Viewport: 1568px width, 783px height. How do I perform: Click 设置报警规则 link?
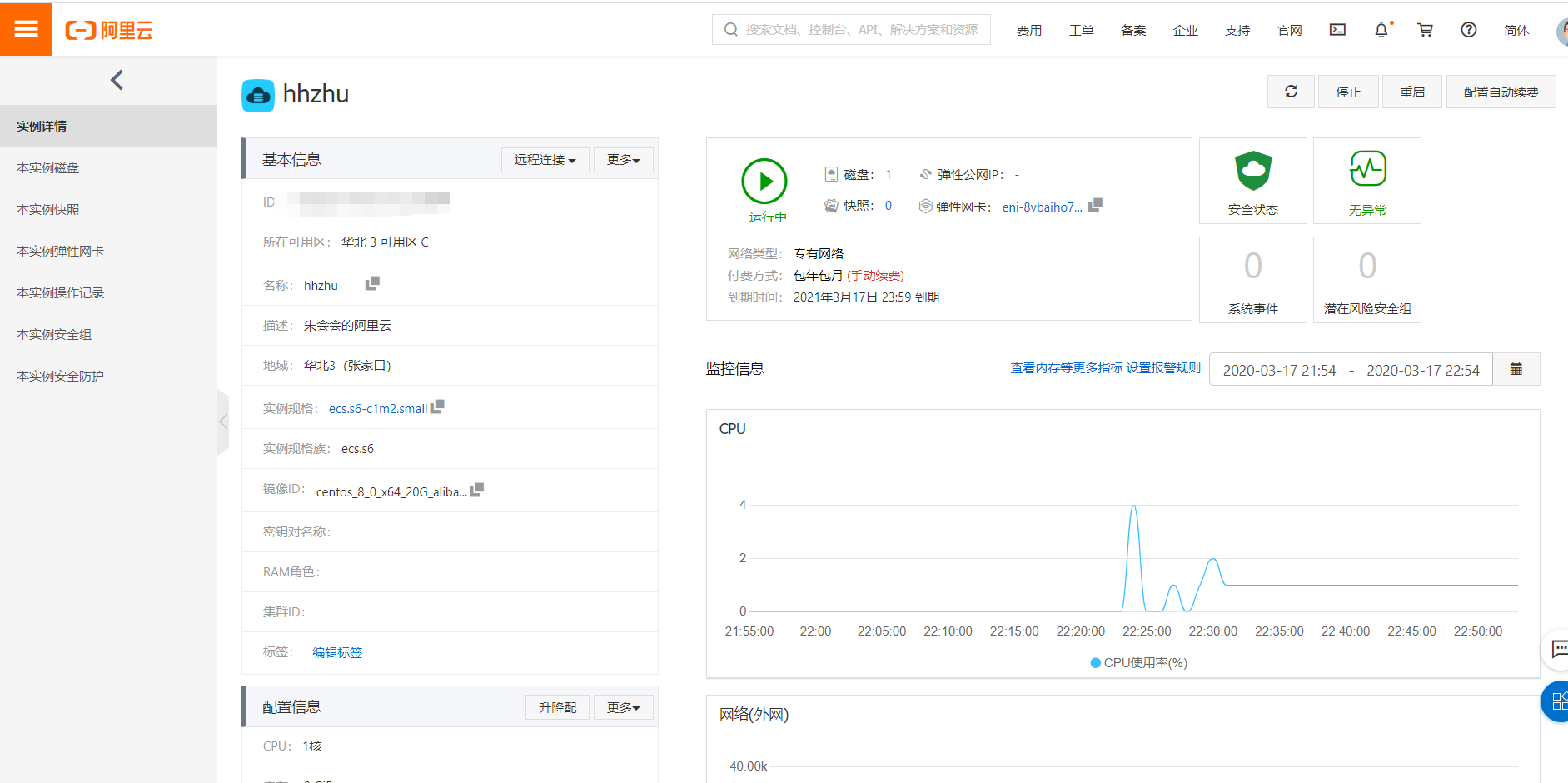pyautogui.click(x=1163, y=367)
